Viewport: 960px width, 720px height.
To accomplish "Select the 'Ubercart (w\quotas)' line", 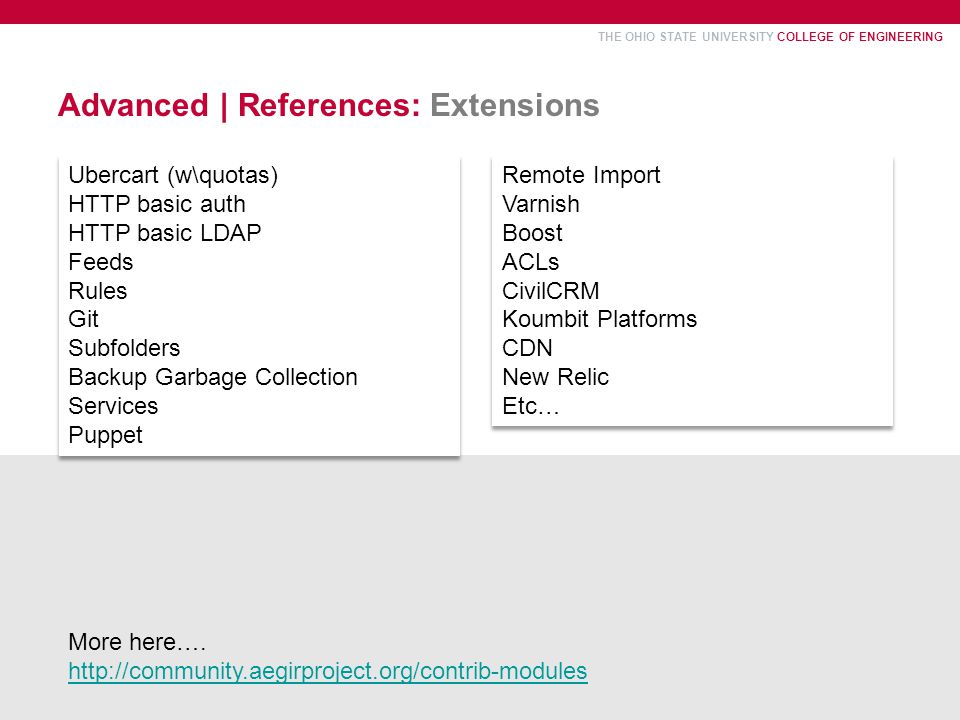I will click(173, 176).
